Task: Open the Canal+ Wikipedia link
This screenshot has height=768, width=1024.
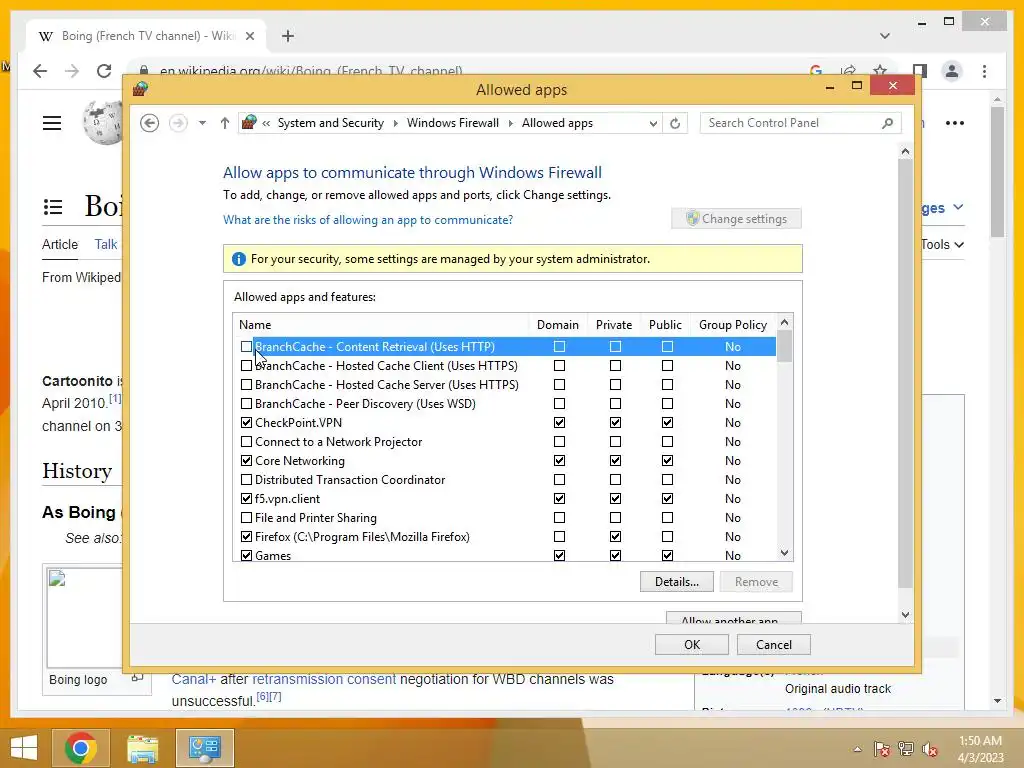Action: pos(193,679)
